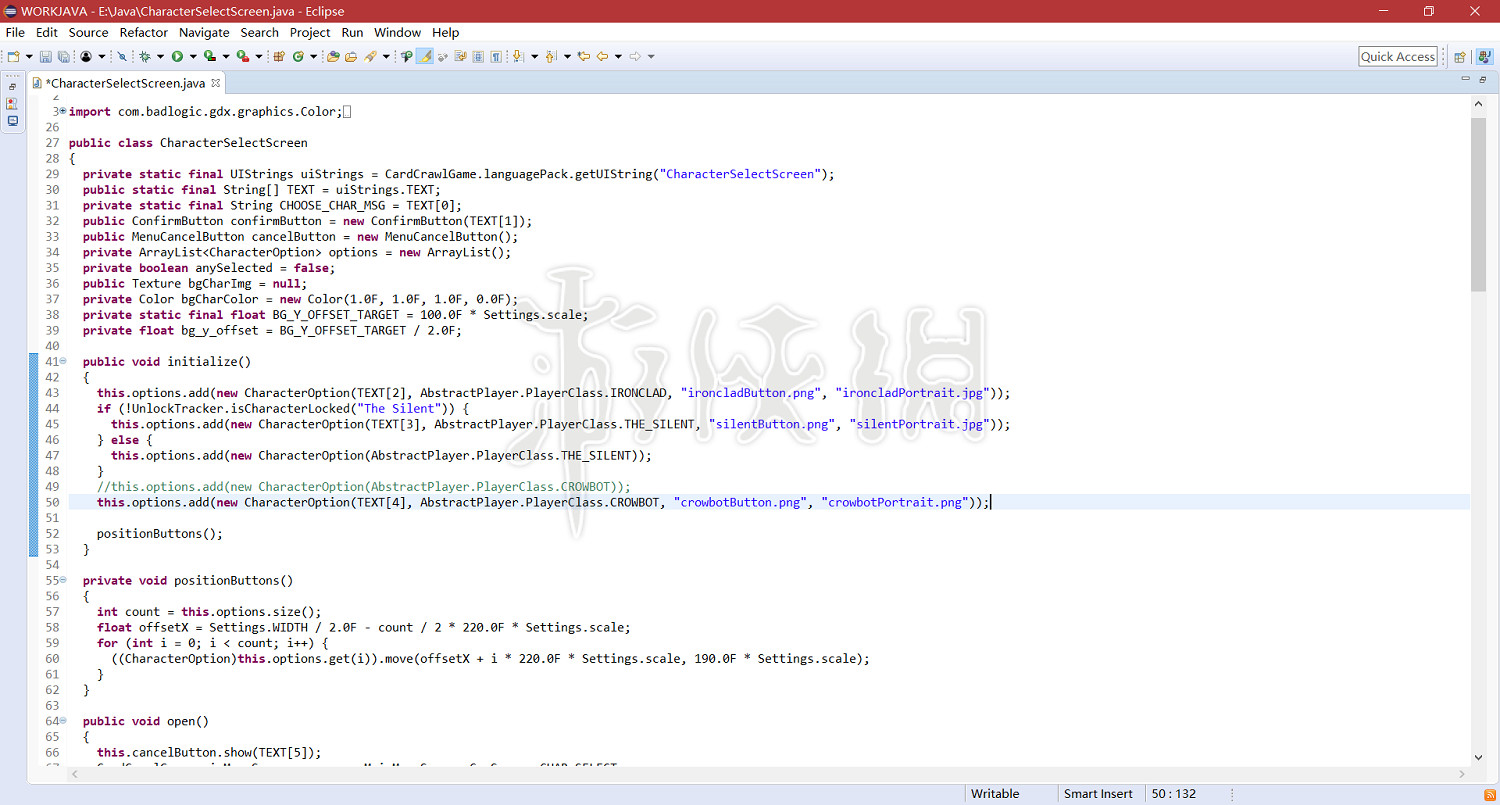
Task: Click the RSS feed icon in status bar
Action: pyautogui.click(x=1489, y=793)
